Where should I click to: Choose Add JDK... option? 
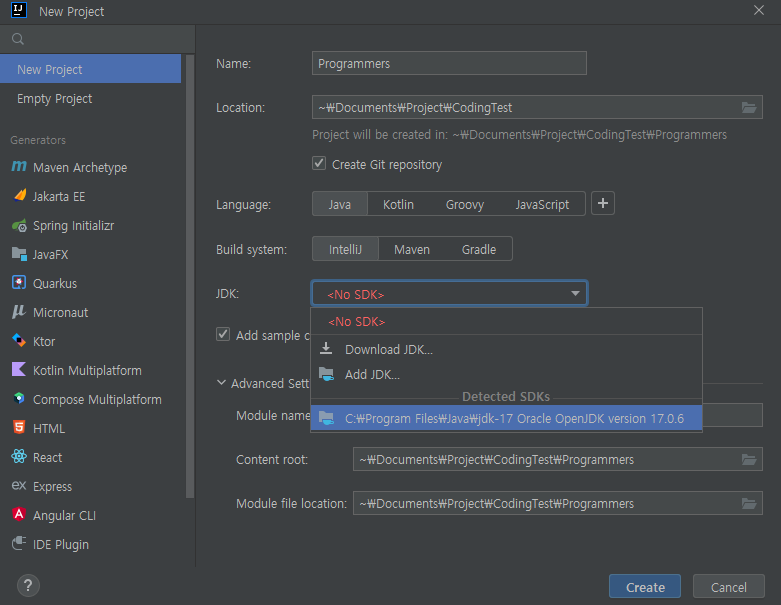coord(506,374)
